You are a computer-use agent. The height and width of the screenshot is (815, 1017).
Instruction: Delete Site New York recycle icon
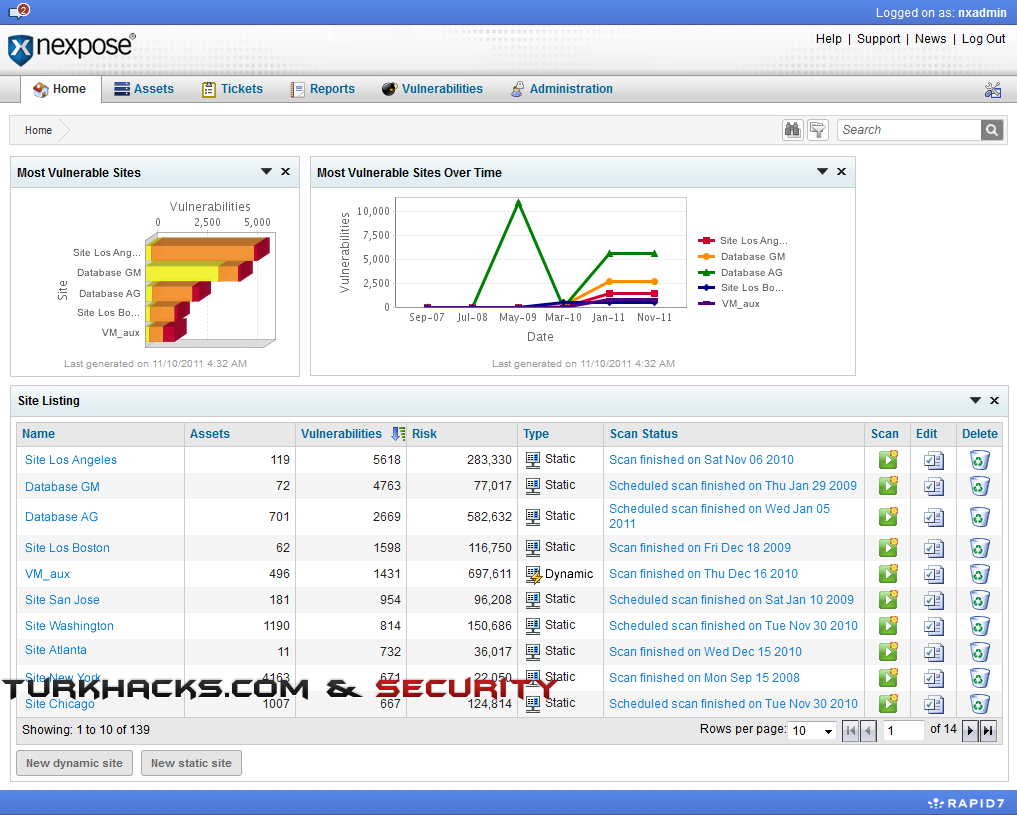tap(979, 678)
